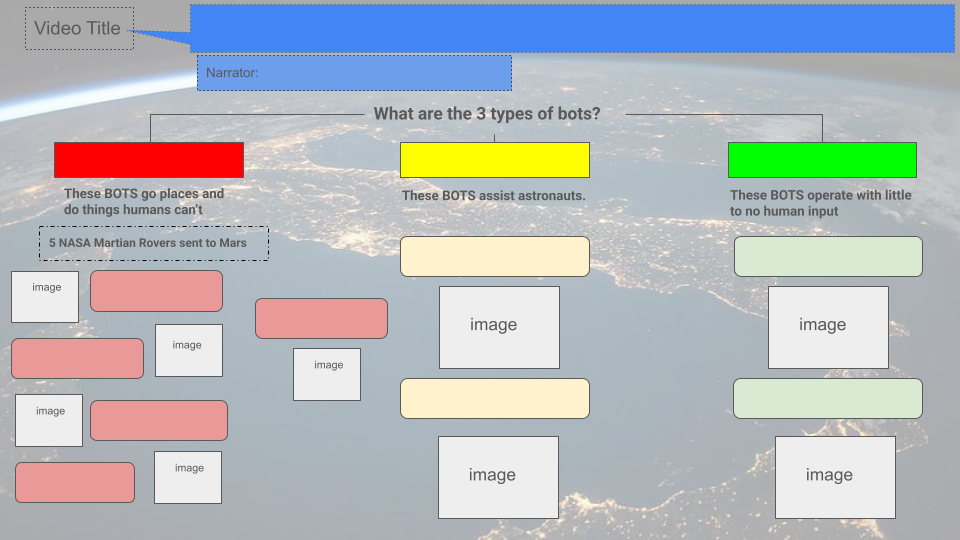Click the 'These BOTS assist astronauts' text
The width and height of the screenshot is (960, 540).
point(493,196)
